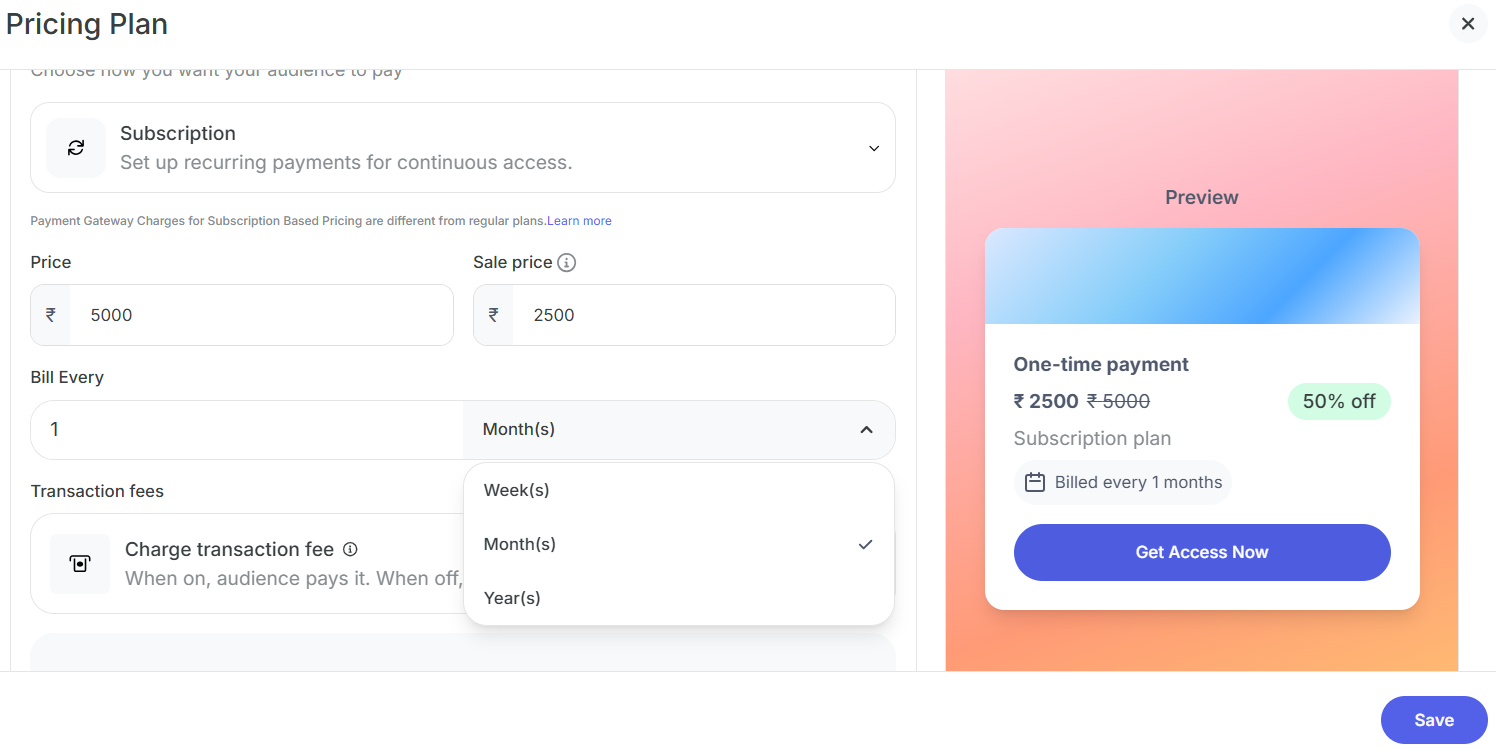Open the Learn more link
This screenshot has height=750, width=1496.
point(579,221)
